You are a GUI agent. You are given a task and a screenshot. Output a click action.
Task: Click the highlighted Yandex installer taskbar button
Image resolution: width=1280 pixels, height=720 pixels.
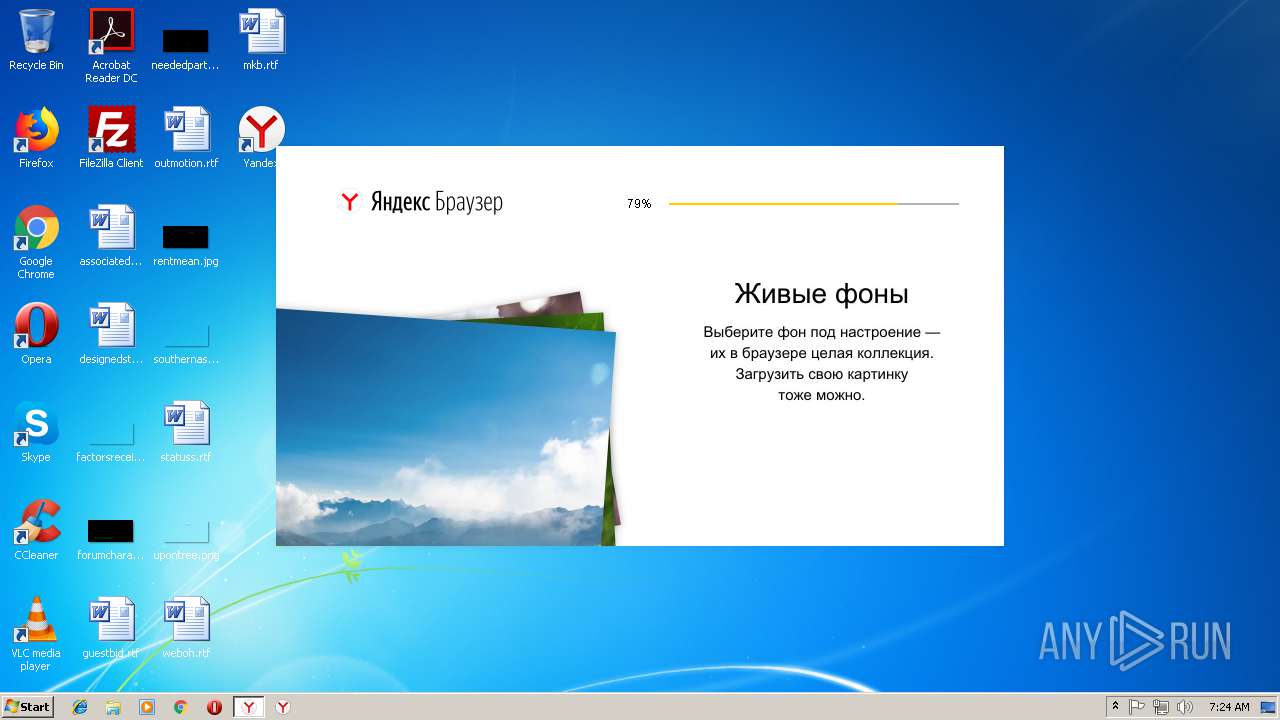[249, 707]
